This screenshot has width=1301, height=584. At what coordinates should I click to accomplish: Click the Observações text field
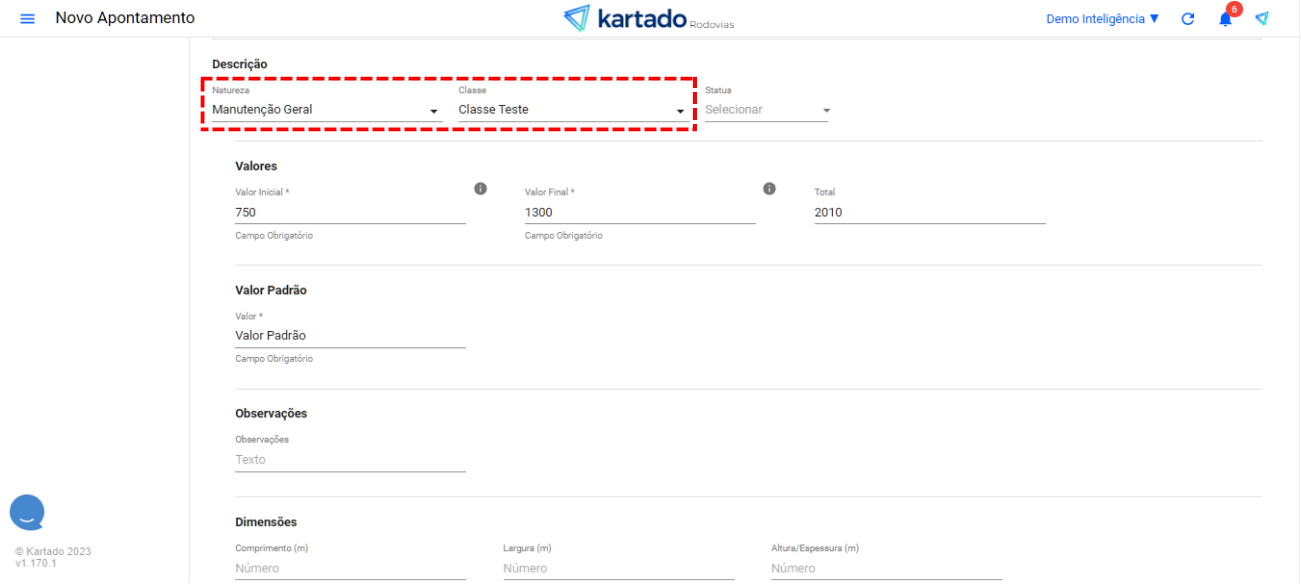point(350,460)
